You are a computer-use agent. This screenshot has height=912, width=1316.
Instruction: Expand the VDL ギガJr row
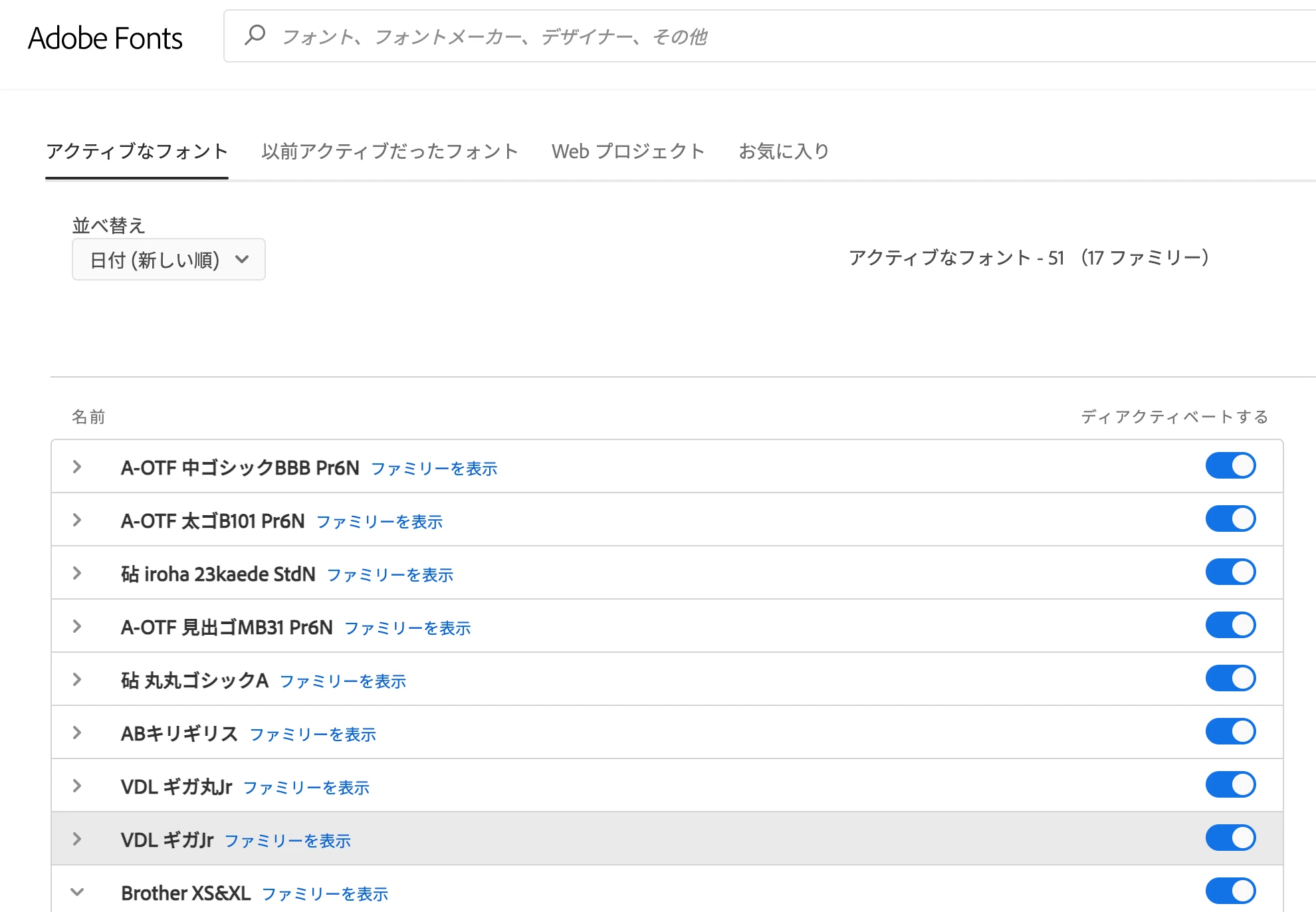pyautogui.click(x=77, y=839)
